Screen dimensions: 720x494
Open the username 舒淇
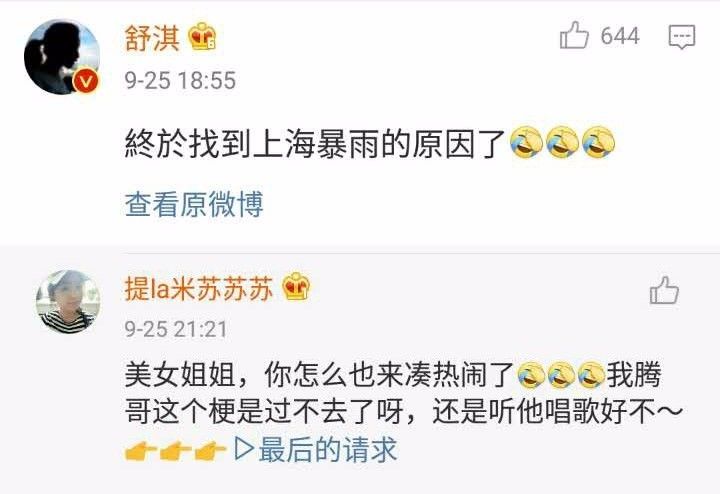(x=152, y=37)
